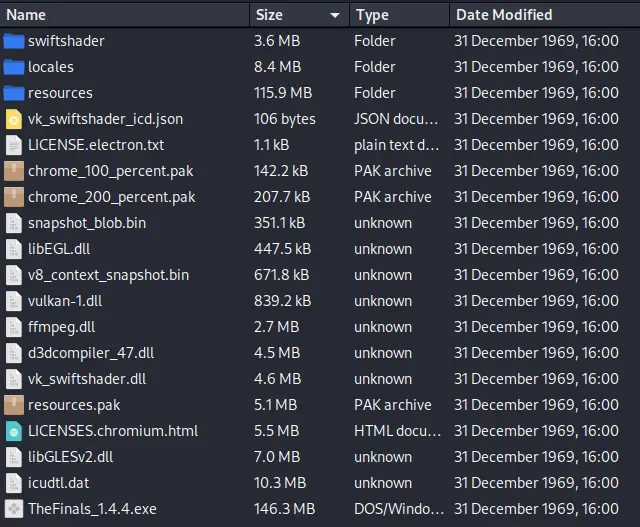
Task: Click the LICENSES.chromium.html file icon
Action: (13, 431)
